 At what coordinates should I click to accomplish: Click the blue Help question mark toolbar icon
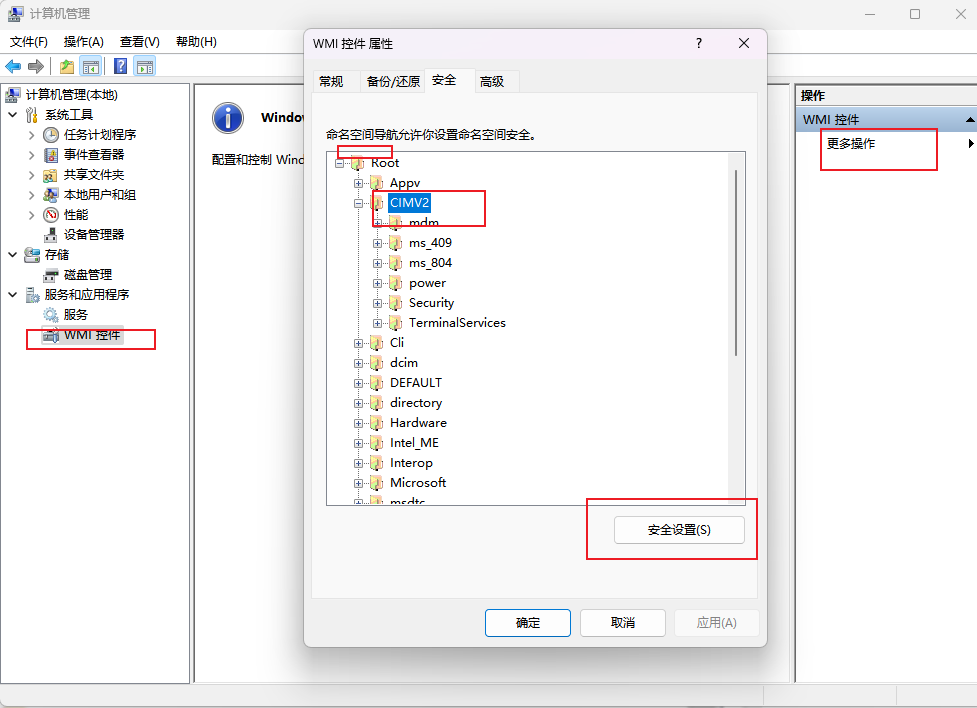(x=120, y=66)
